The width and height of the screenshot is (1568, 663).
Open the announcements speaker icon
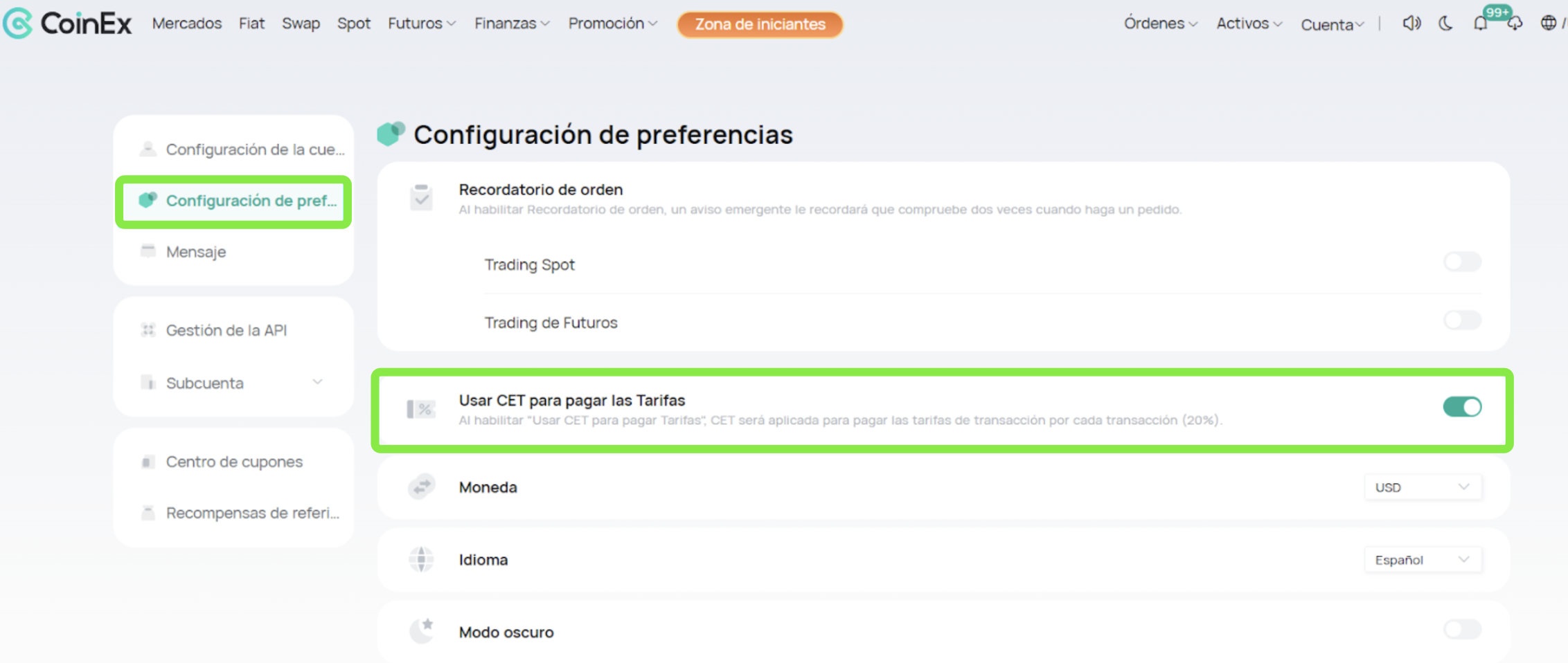click(1411, 24)
